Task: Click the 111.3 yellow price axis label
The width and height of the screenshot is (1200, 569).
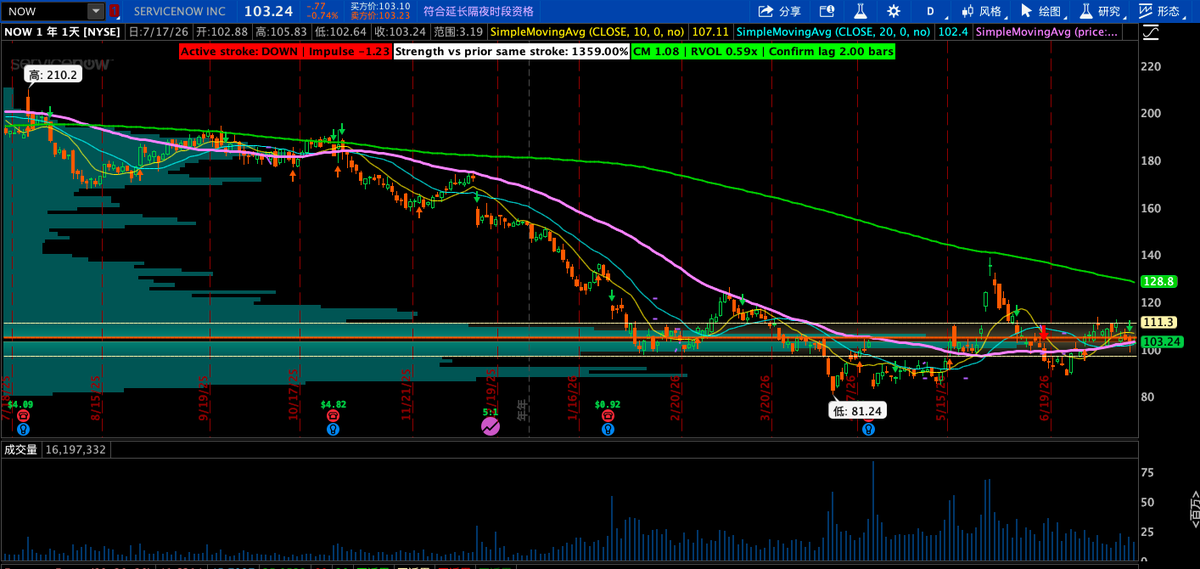Action: 1157,322
